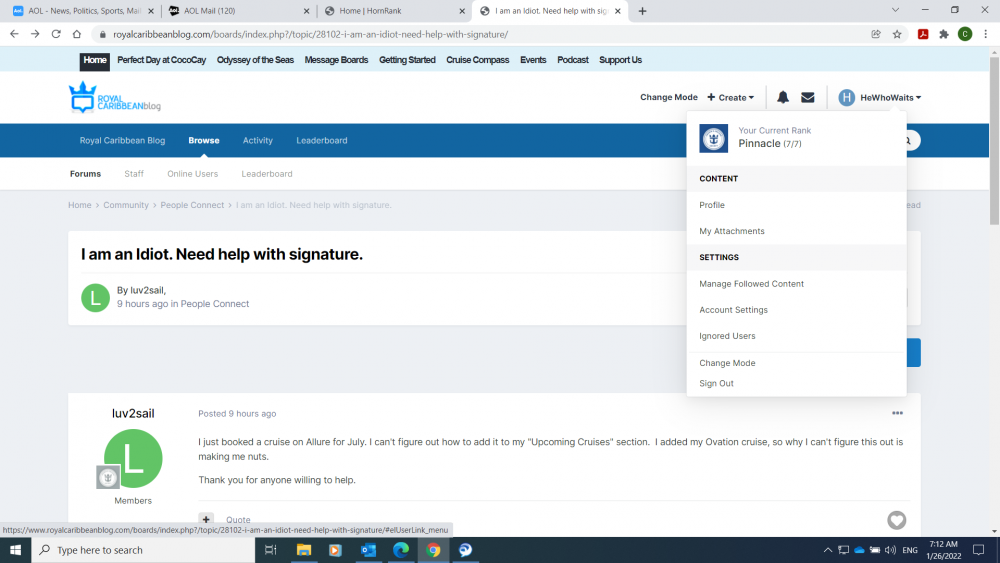Open the Activity tab in blue navbar
Viewport: 1000px width, 563px height.
click(x=258, y=140)
